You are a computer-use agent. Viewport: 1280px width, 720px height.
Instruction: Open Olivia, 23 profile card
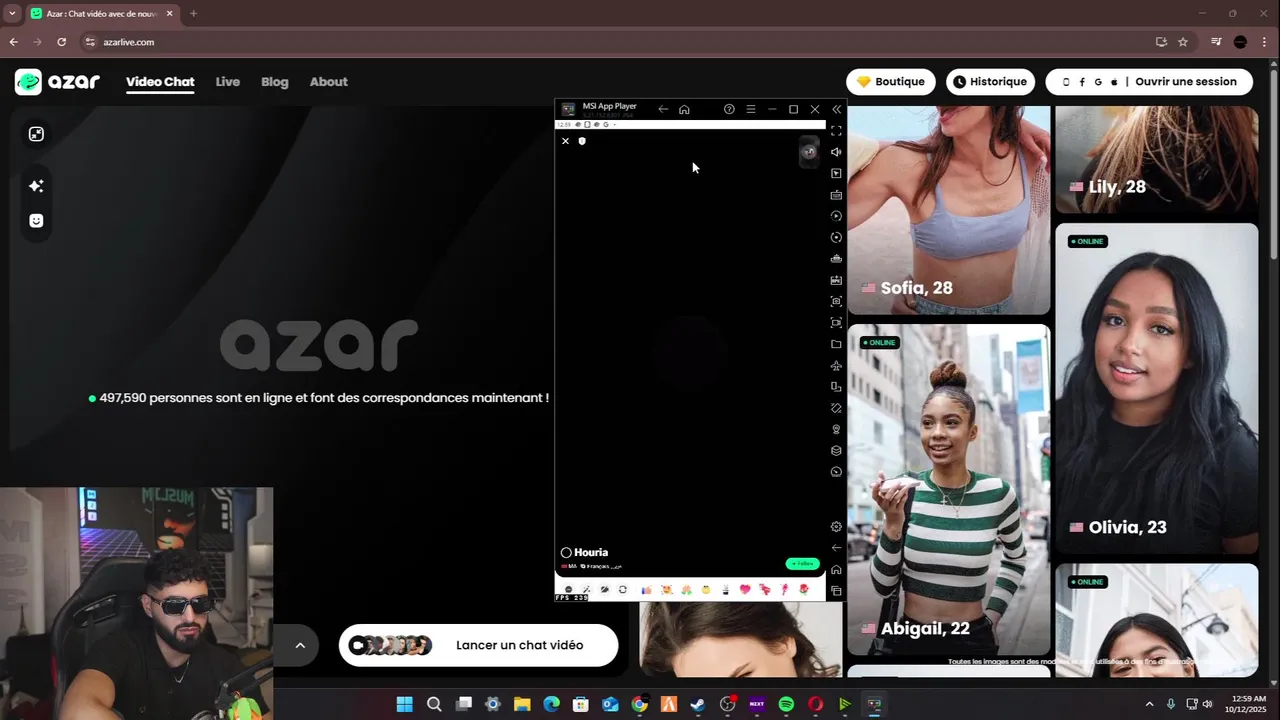(1157, 388)
